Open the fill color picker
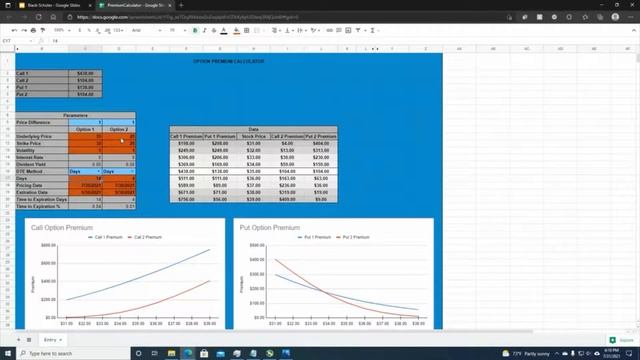 (x=236, y=31)
